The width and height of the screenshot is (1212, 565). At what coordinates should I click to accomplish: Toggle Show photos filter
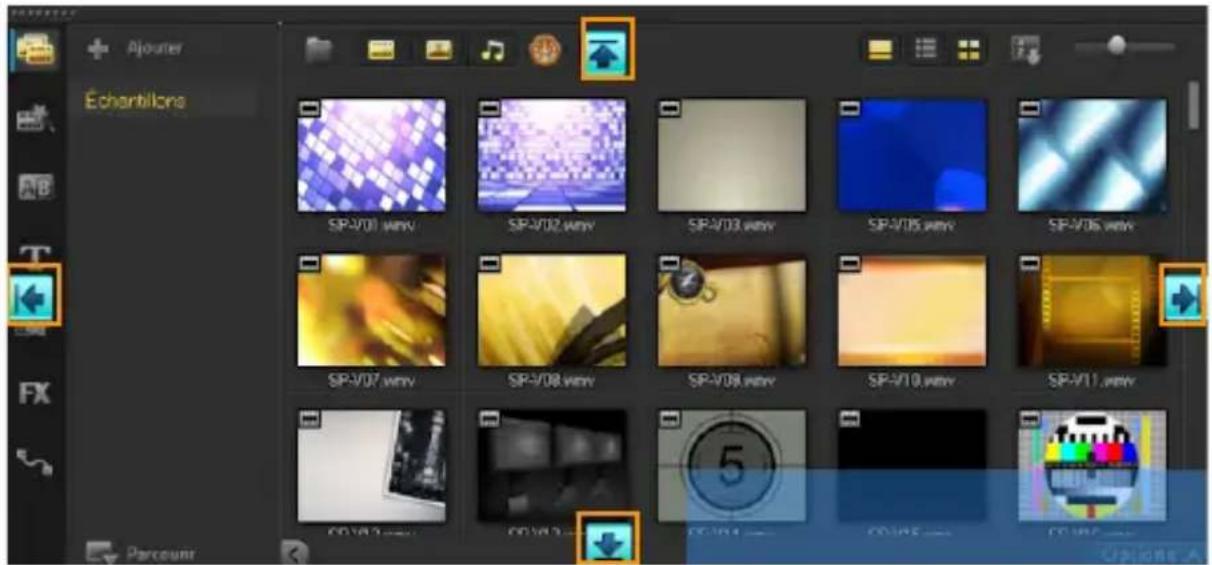pos(439,52)
